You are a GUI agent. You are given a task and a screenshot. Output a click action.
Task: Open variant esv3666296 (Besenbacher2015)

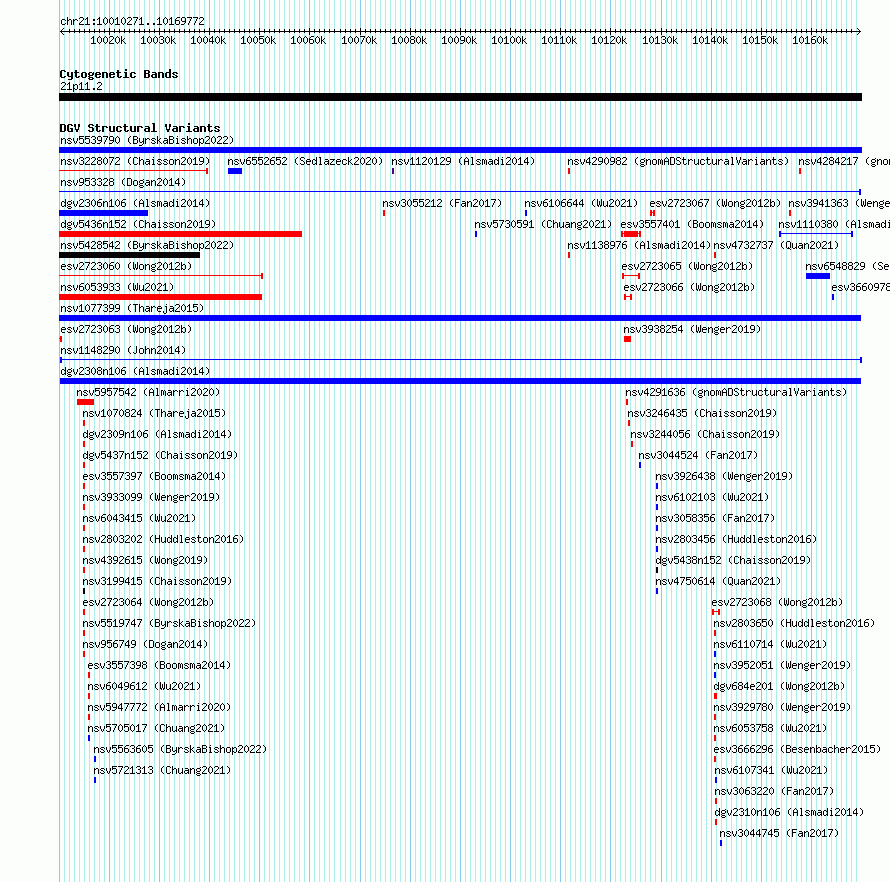[x=797, y=749]
